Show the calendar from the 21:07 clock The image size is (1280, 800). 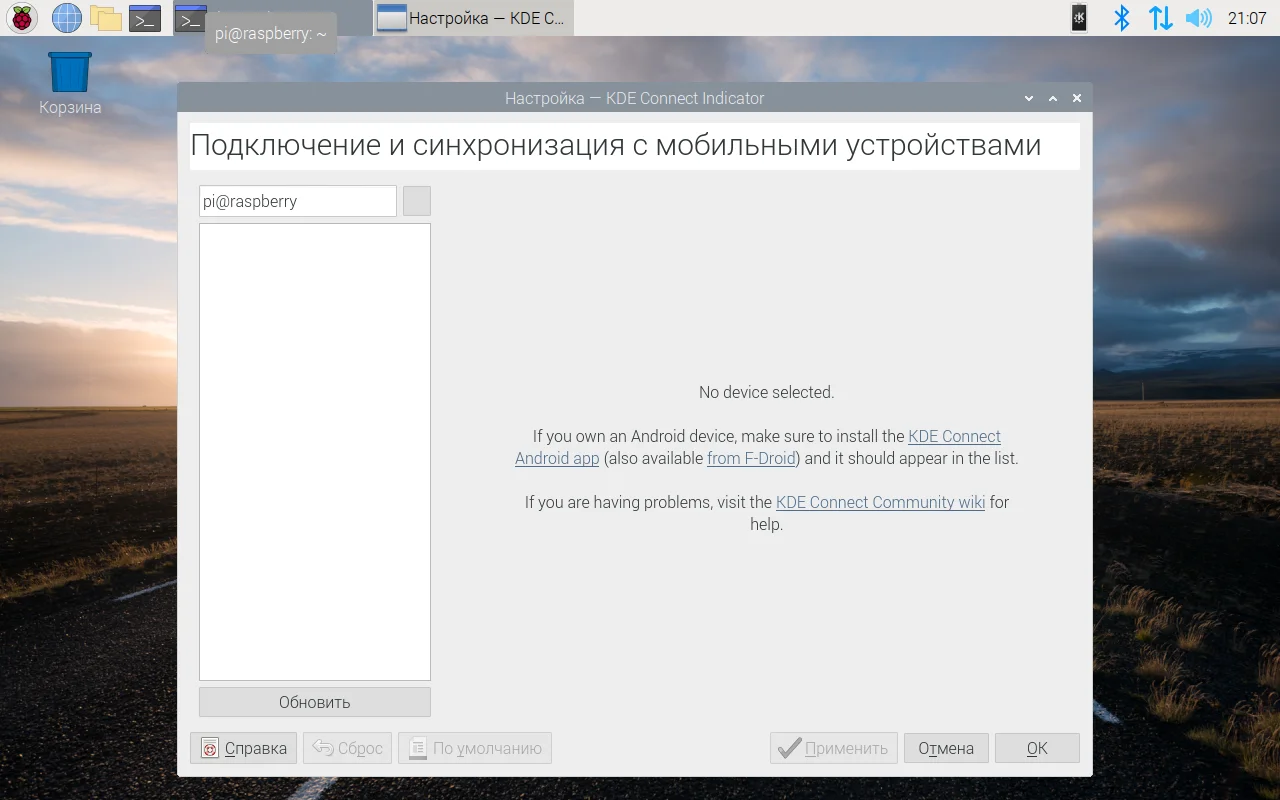tap(1247, 18)
